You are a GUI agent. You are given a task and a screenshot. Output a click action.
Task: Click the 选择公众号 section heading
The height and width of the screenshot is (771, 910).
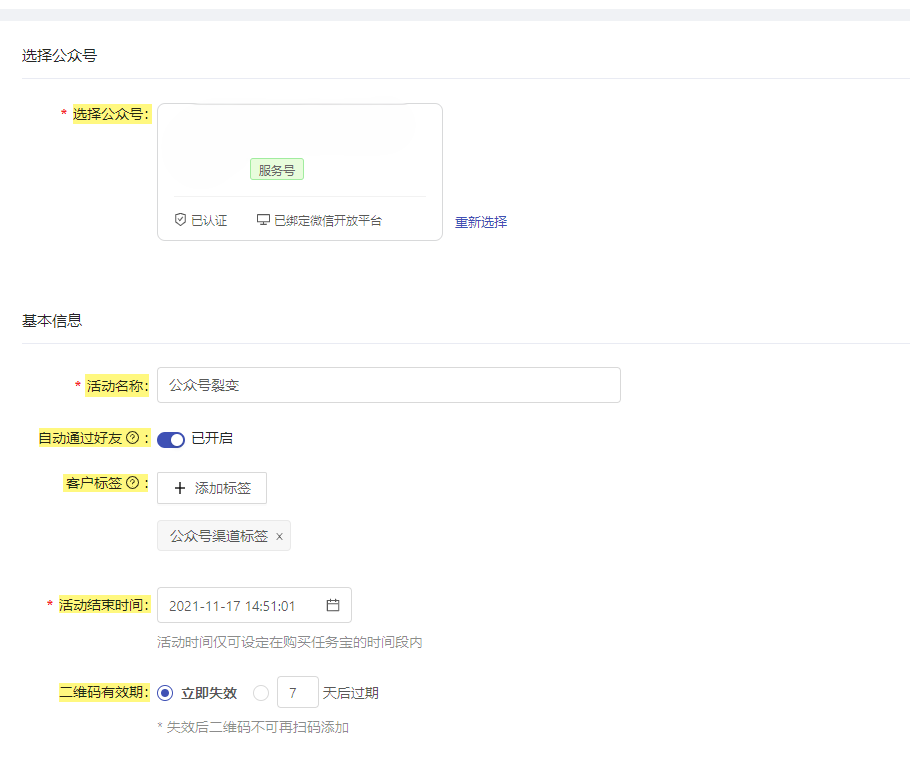[59, 56]
